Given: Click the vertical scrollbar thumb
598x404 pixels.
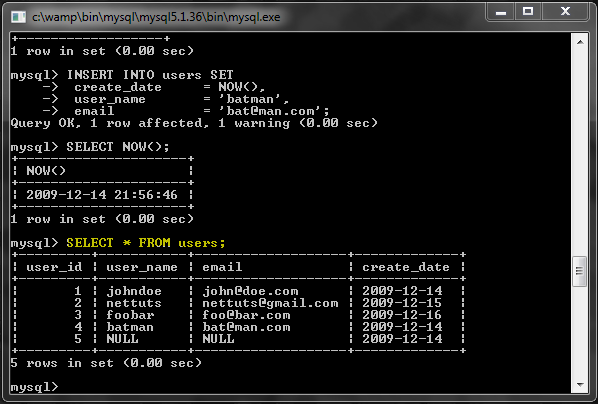Looking at the screenshot, I should (579, 271).
